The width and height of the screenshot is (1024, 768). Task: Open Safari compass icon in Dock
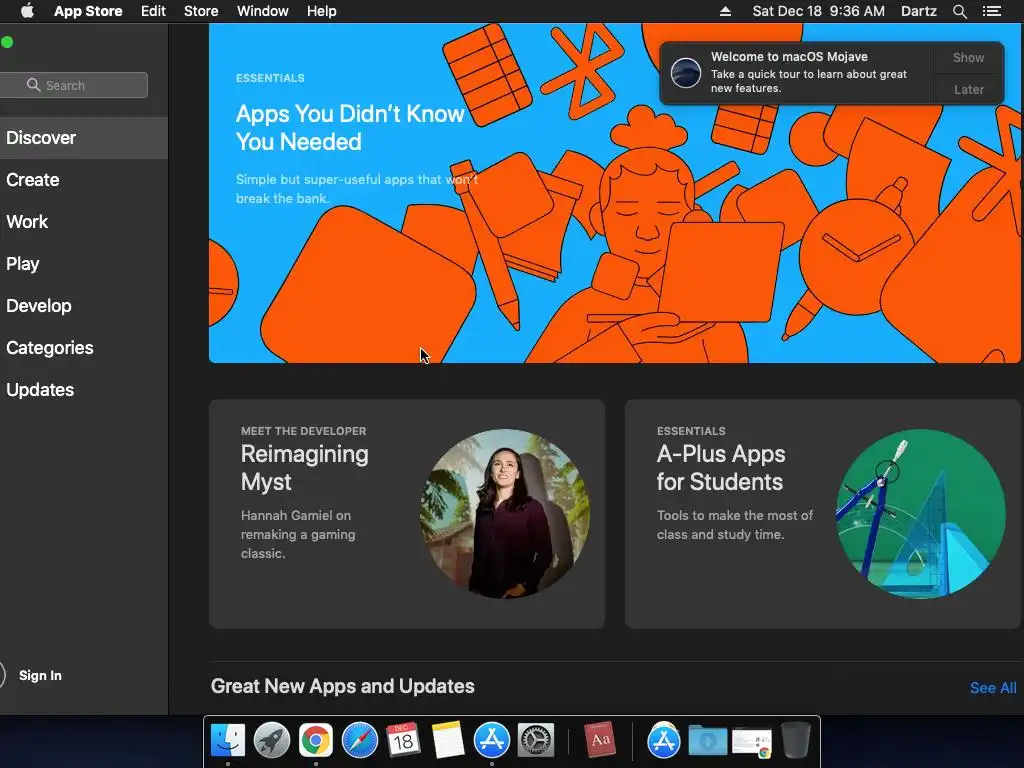click(360, 740)
